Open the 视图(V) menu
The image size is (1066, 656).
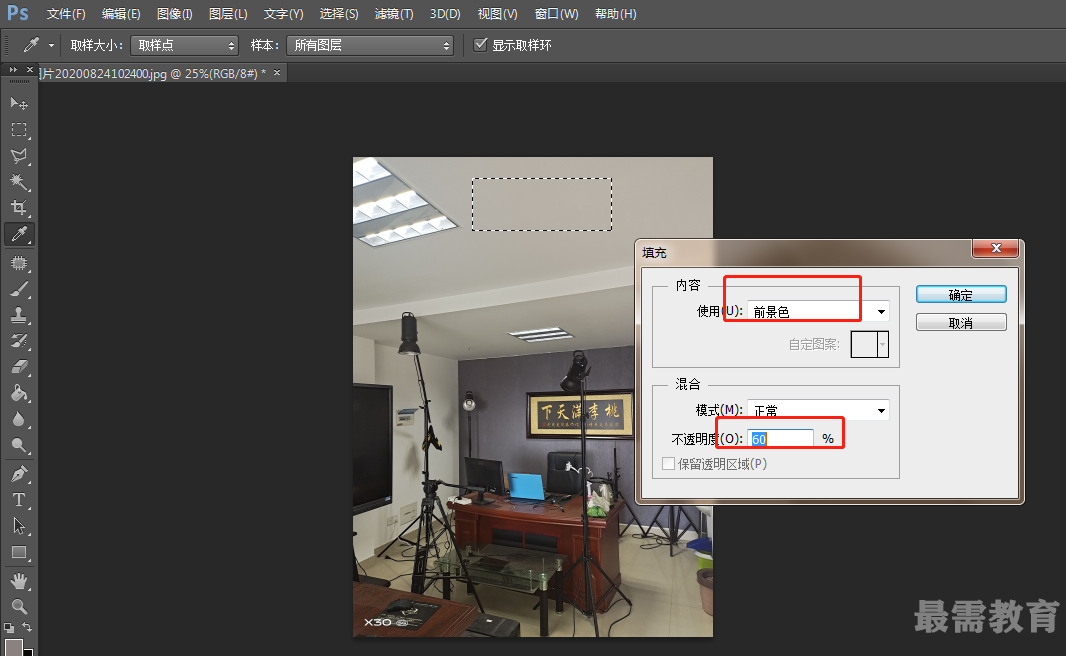pos(498,14)
